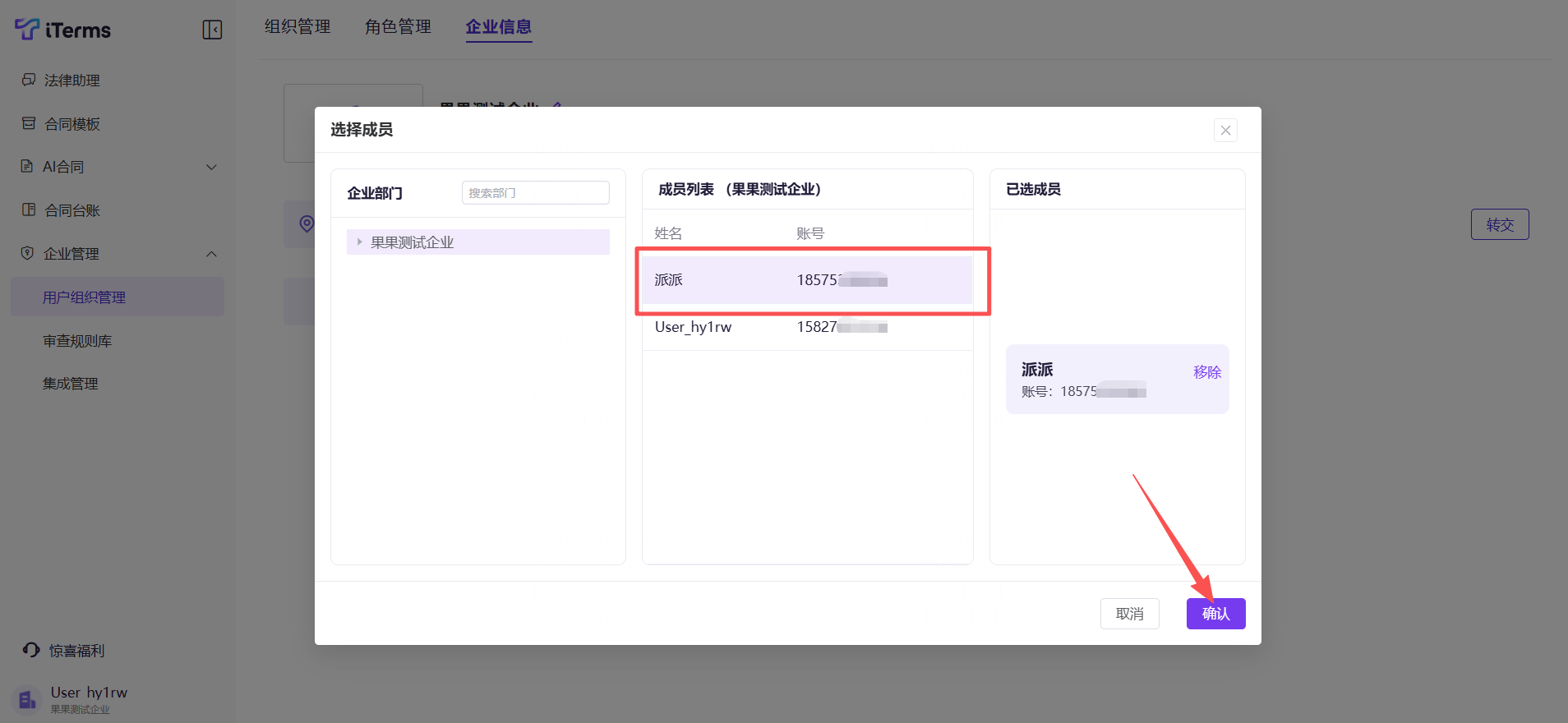Image resolution: width=1568 pixels, height=723 pixels.
Task: Click the user avatar icon at bottom
Action: [x=27, y=699]
